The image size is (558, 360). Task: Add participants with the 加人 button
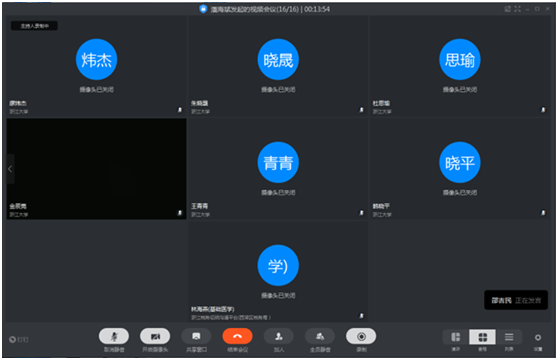point(279,336)
